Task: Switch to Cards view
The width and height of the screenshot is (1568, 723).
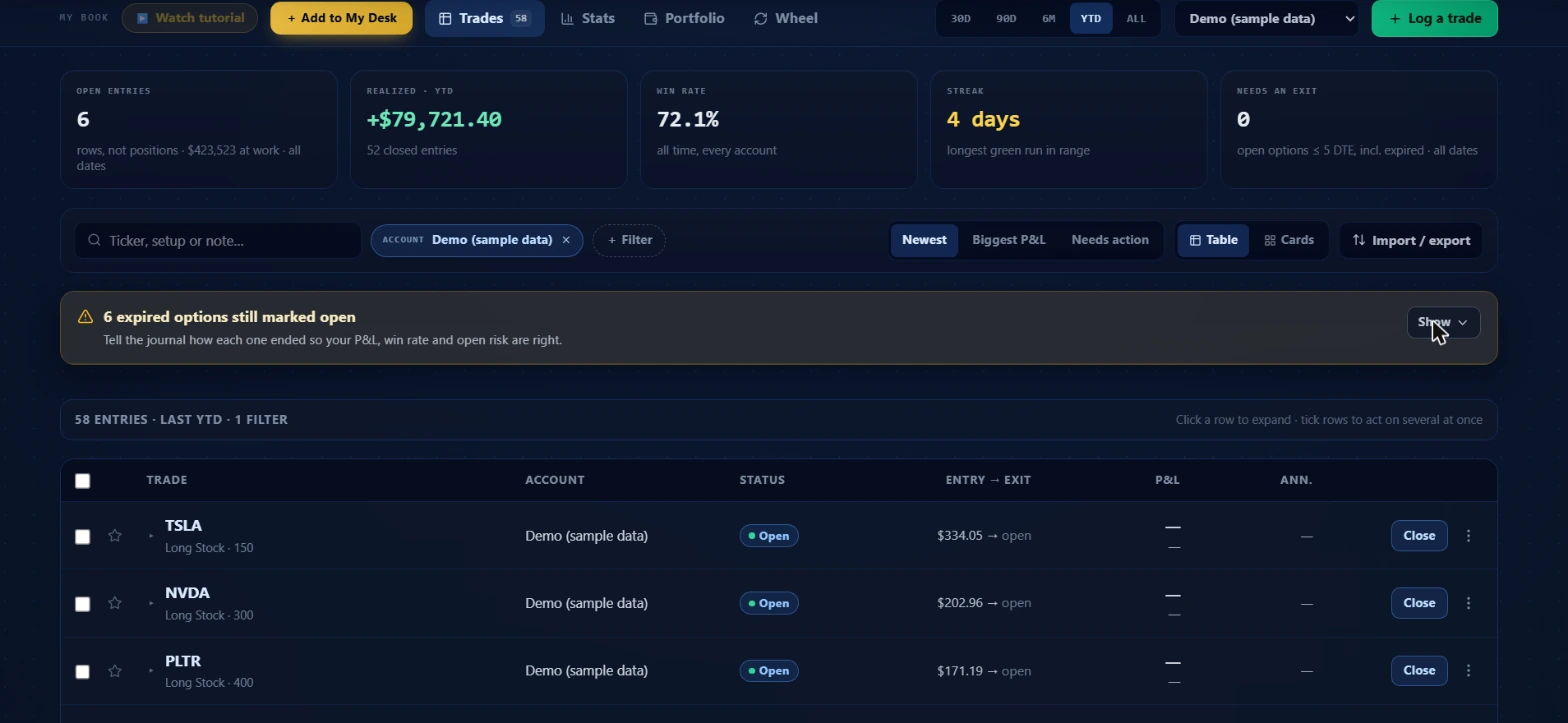Action: pos(1289,240)
